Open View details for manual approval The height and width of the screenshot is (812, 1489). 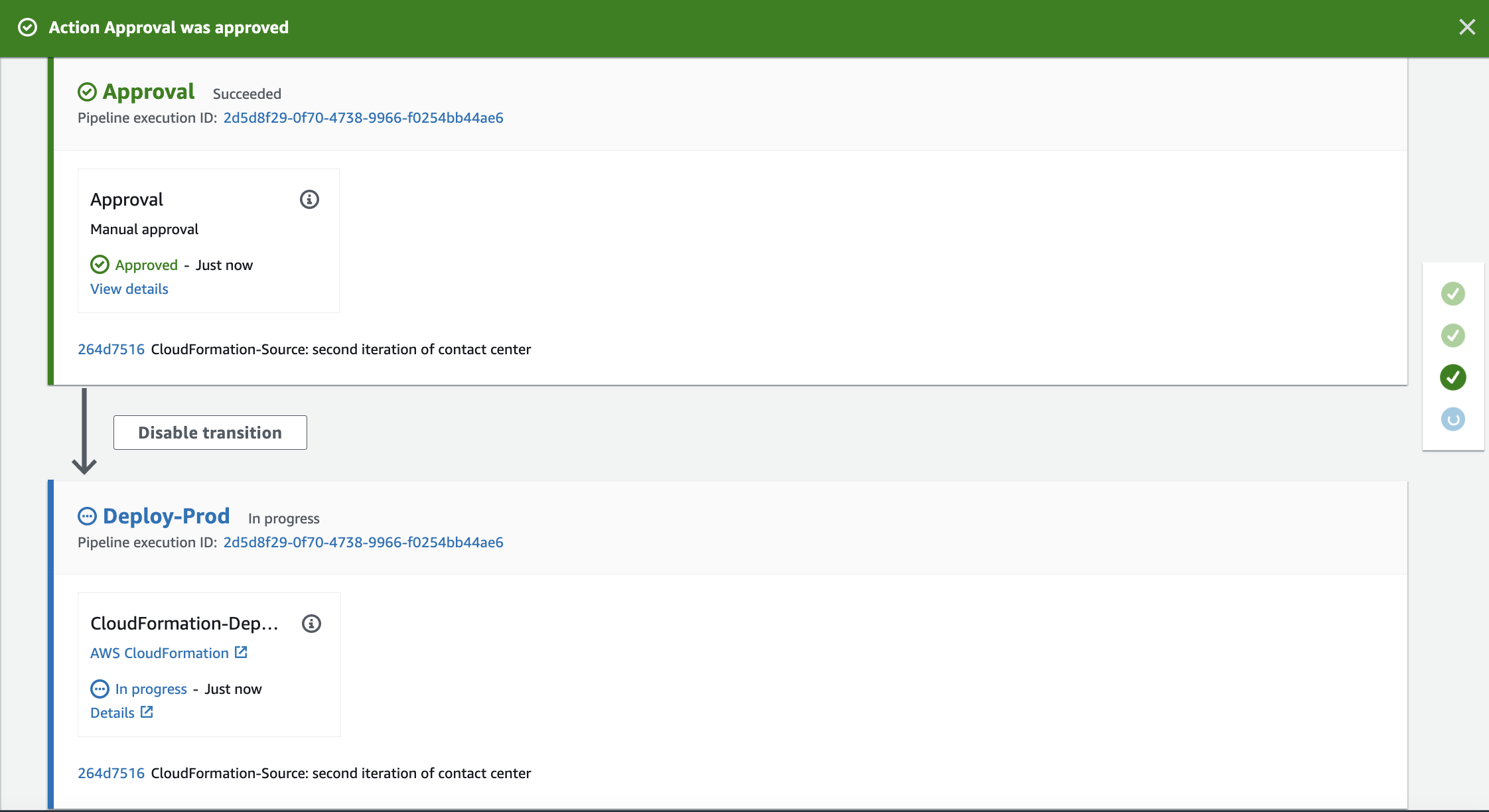pos(129,289)
